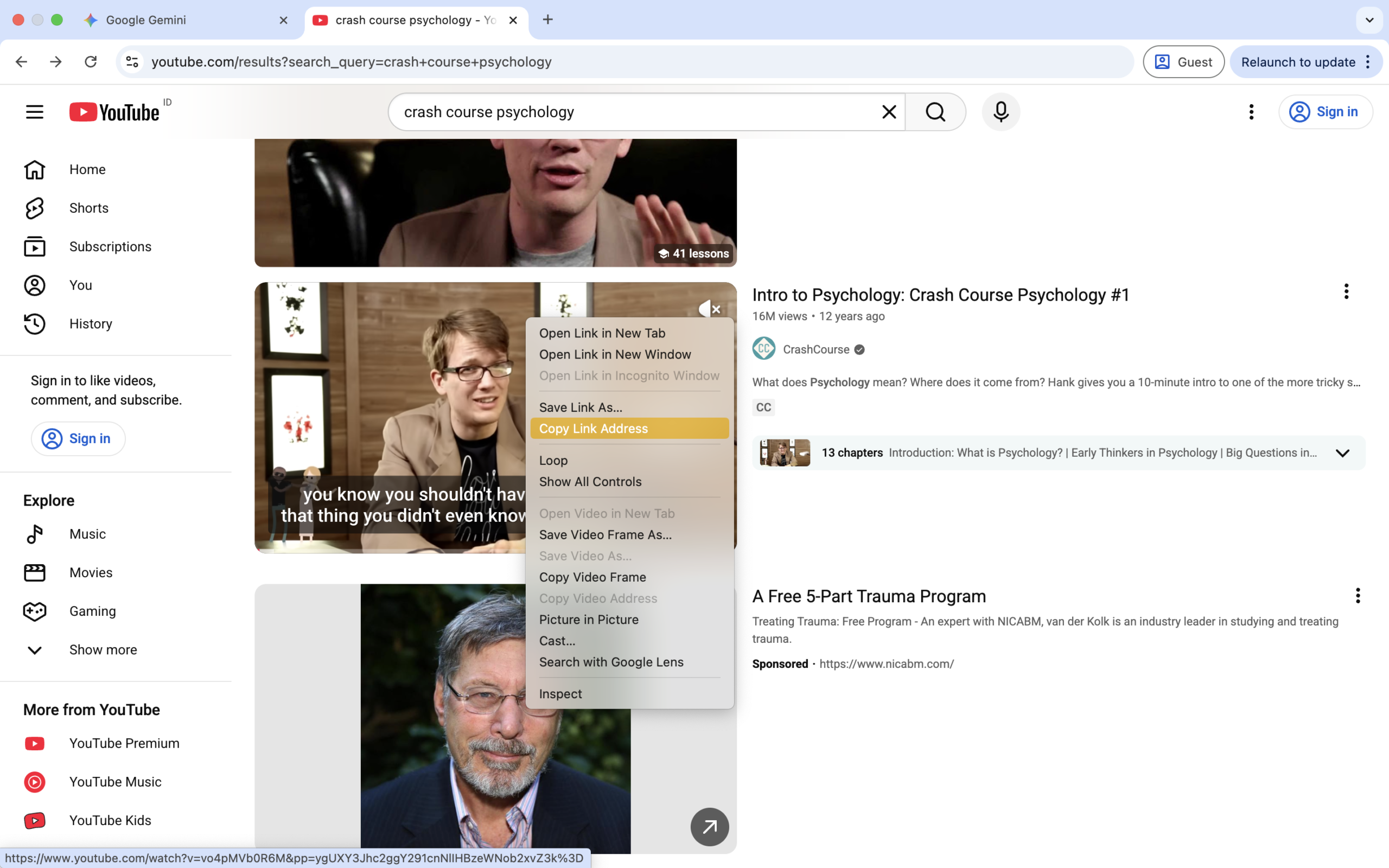View your watch History
1389x868 pixels.
tap(90, 323)
